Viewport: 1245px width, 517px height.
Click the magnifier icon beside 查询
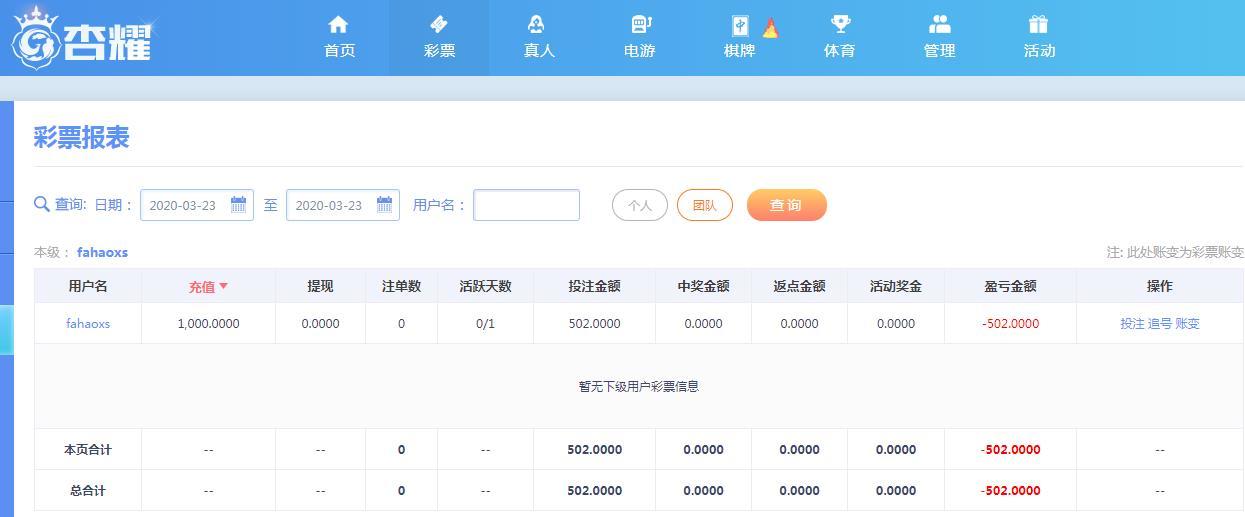(x=41, y=204)
